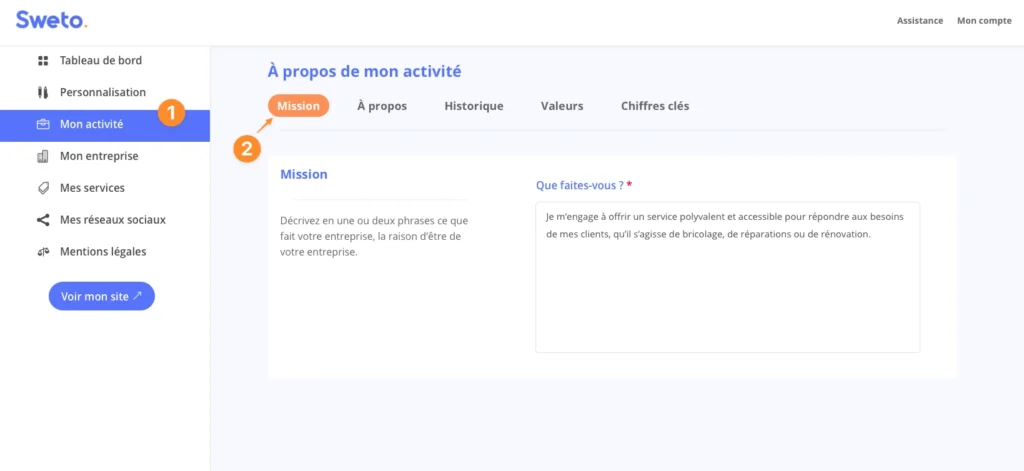
Task: Click the Mes réseaux sociaux share icon
Action: (x=43, y=220)
